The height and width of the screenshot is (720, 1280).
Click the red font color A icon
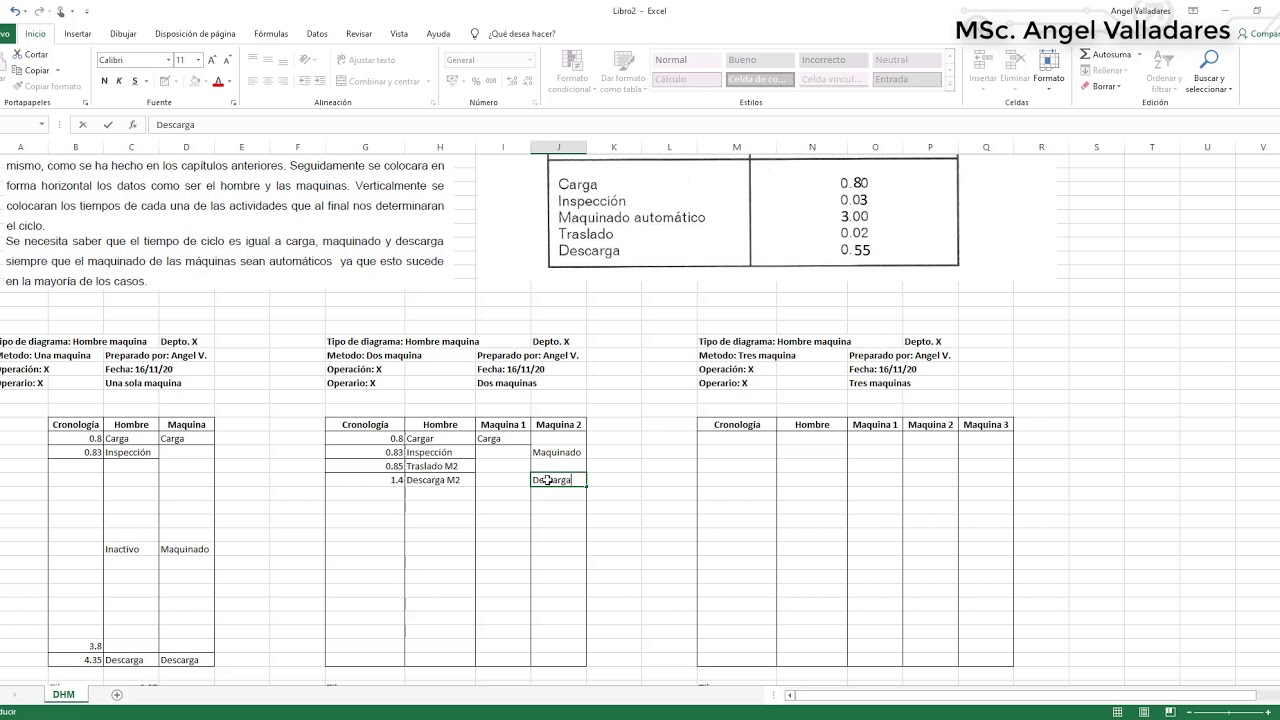(x=218, y=81)
